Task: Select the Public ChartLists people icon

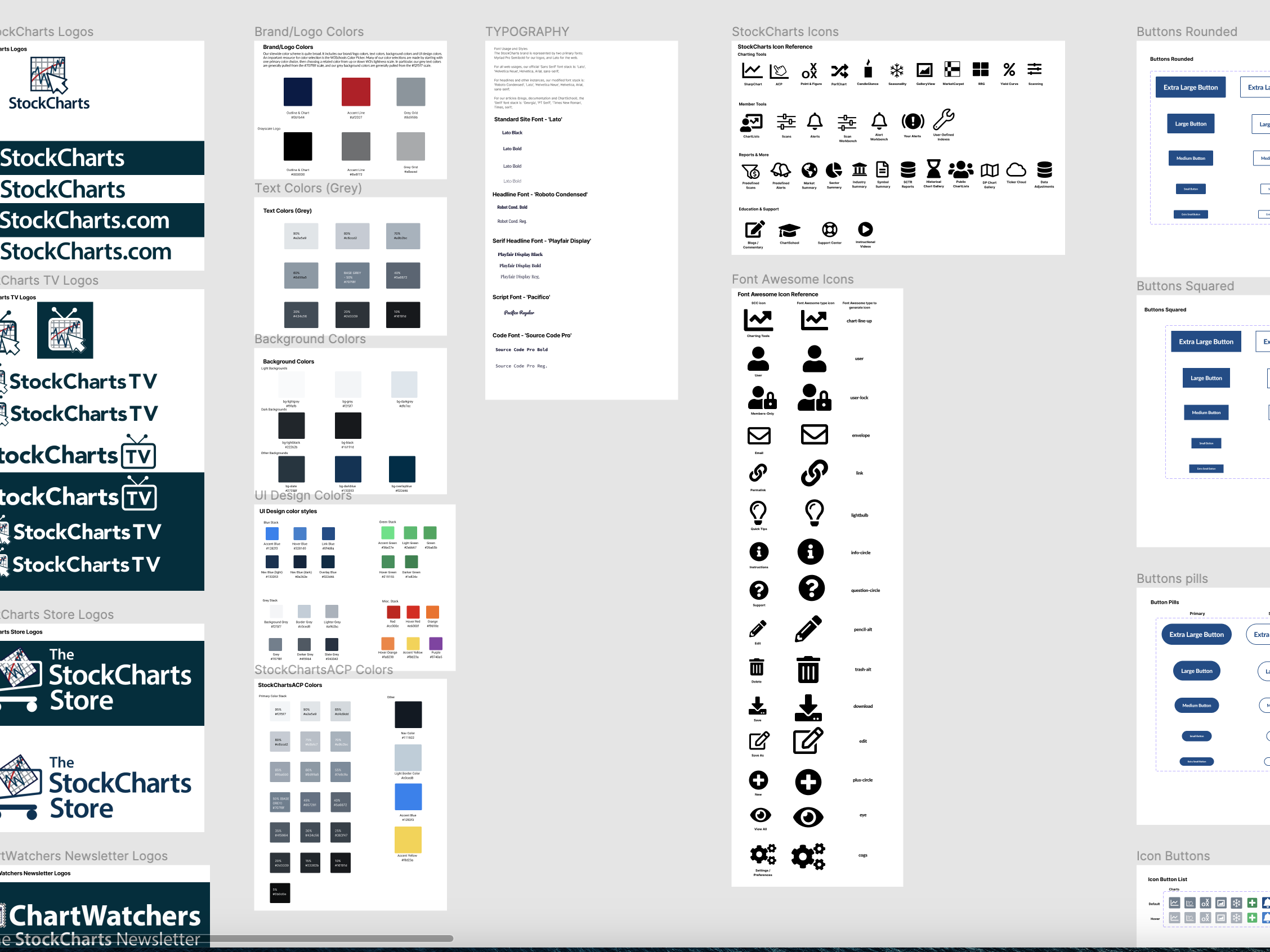Action: [960, 170]
